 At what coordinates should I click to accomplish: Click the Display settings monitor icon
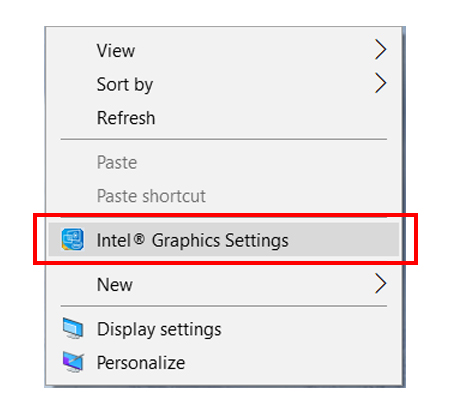(x=73, y=328)
